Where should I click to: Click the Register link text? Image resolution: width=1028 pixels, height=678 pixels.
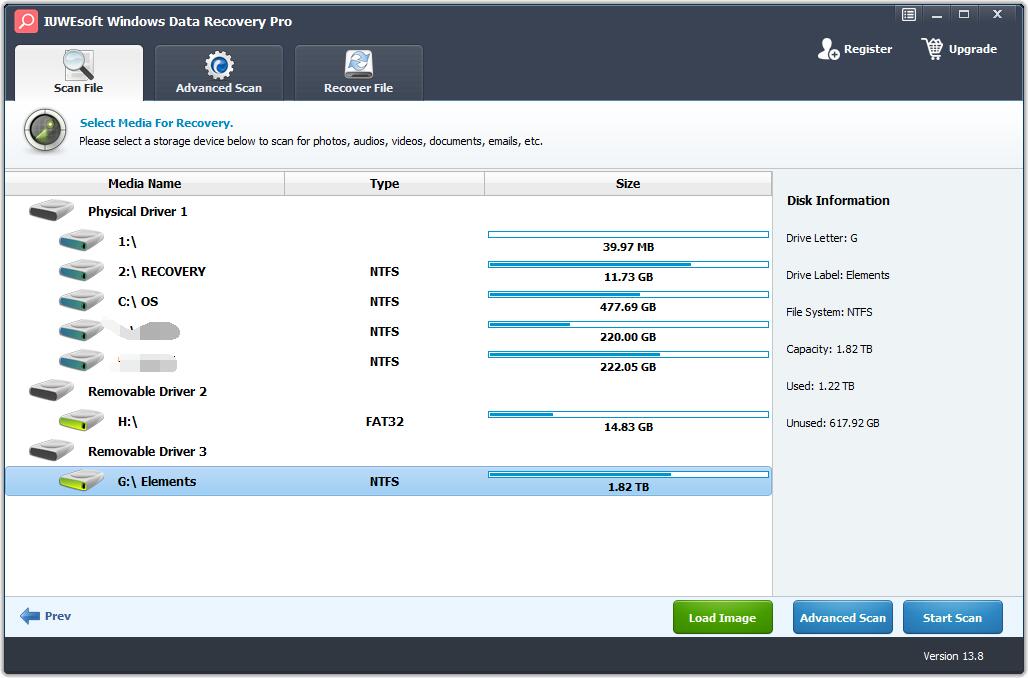pyautogui.click(x=867, y=49)
